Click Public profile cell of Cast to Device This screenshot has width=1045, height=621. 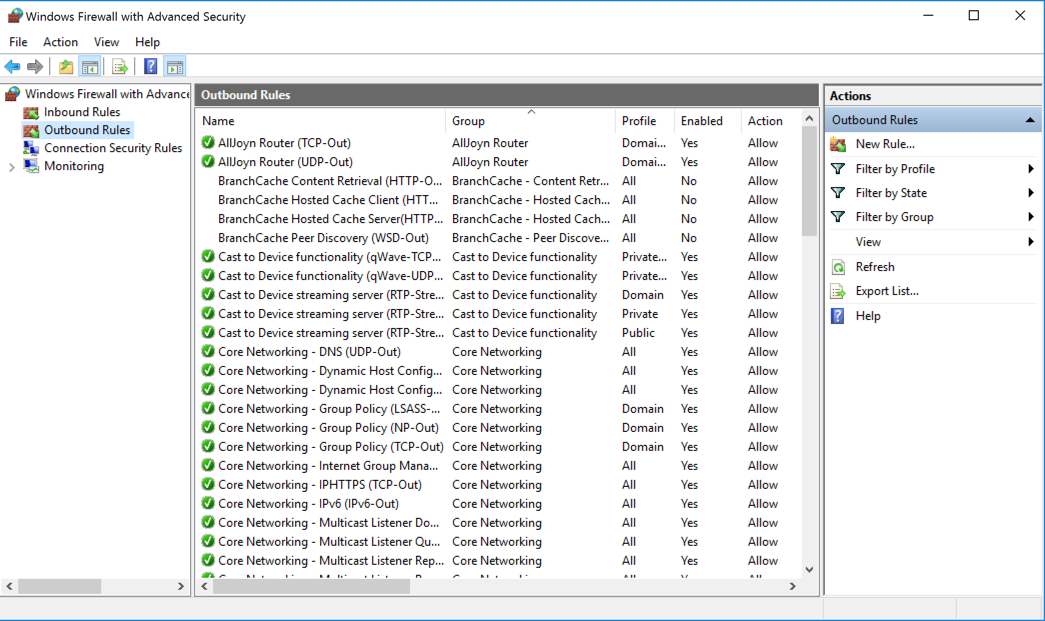pos(638,332)
